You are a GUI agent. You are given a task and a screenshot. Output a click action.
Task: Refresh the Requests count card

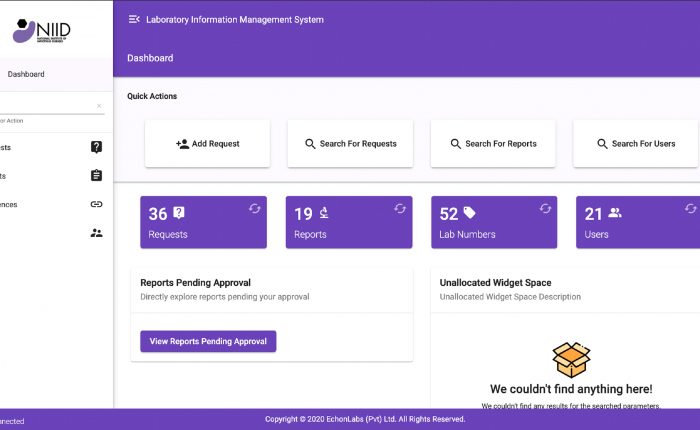(254, 209)
